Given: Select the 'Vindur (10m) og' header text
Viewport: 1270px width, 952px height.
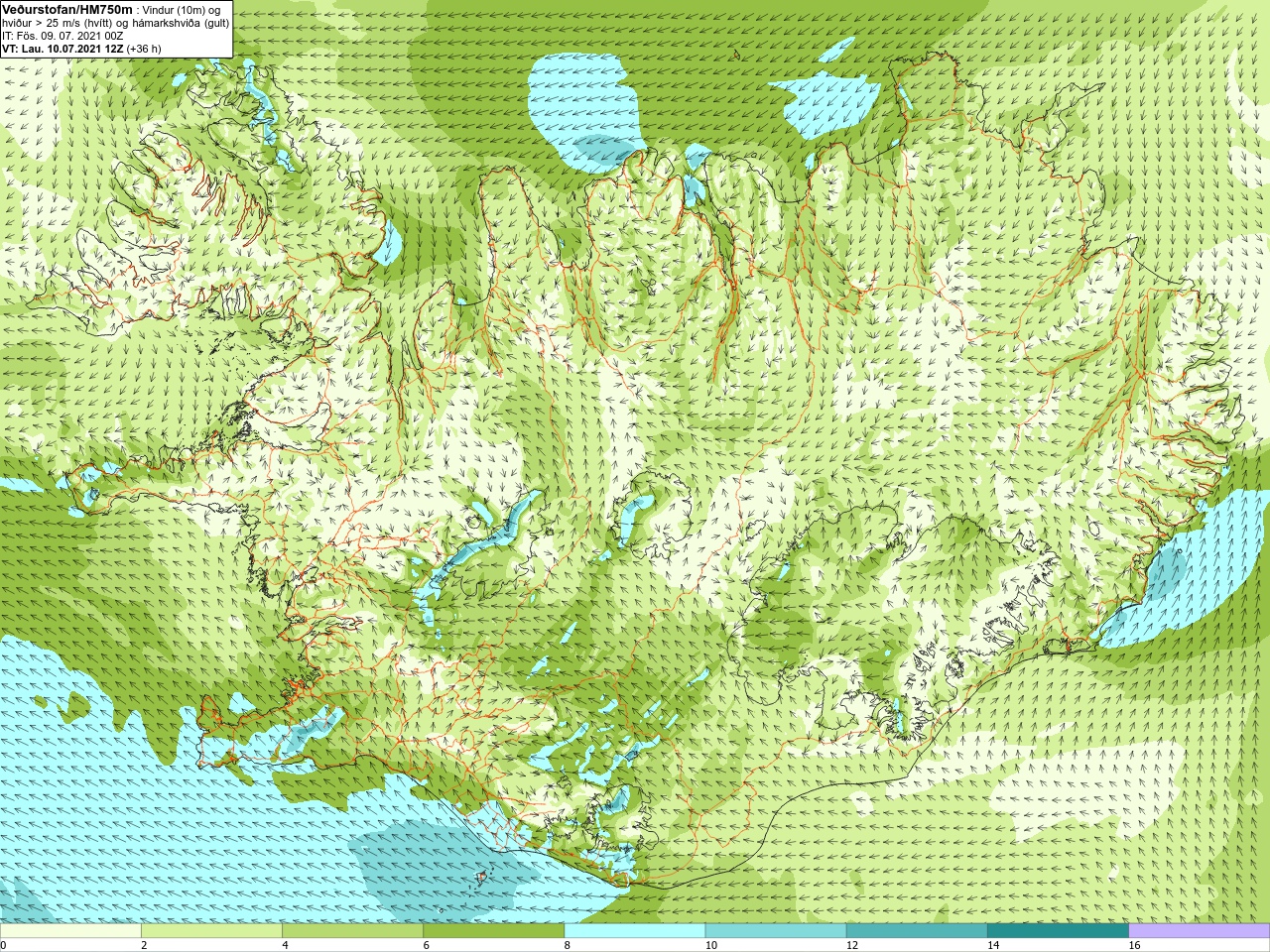Looking at the screenshot, I should pos(182,11).
